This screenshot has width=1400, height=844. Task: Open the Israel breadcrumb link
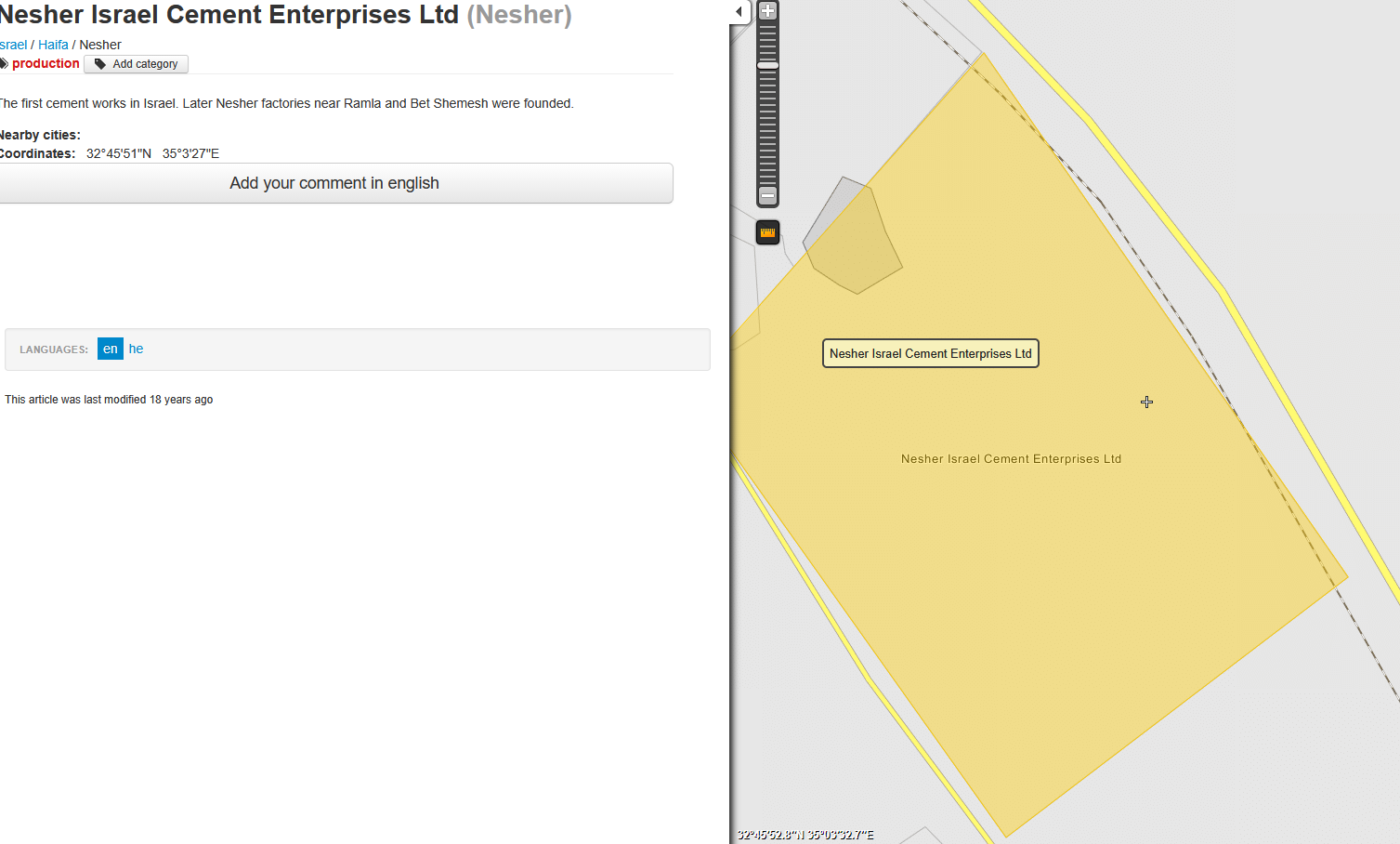pos(13,45)
